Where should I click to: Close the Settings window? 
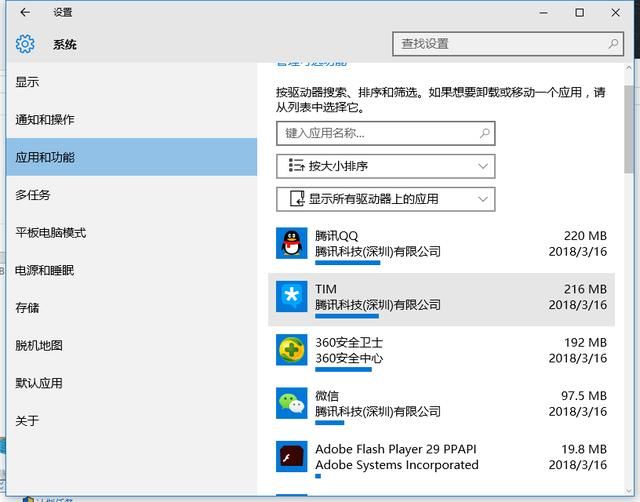tap(616, 13)
